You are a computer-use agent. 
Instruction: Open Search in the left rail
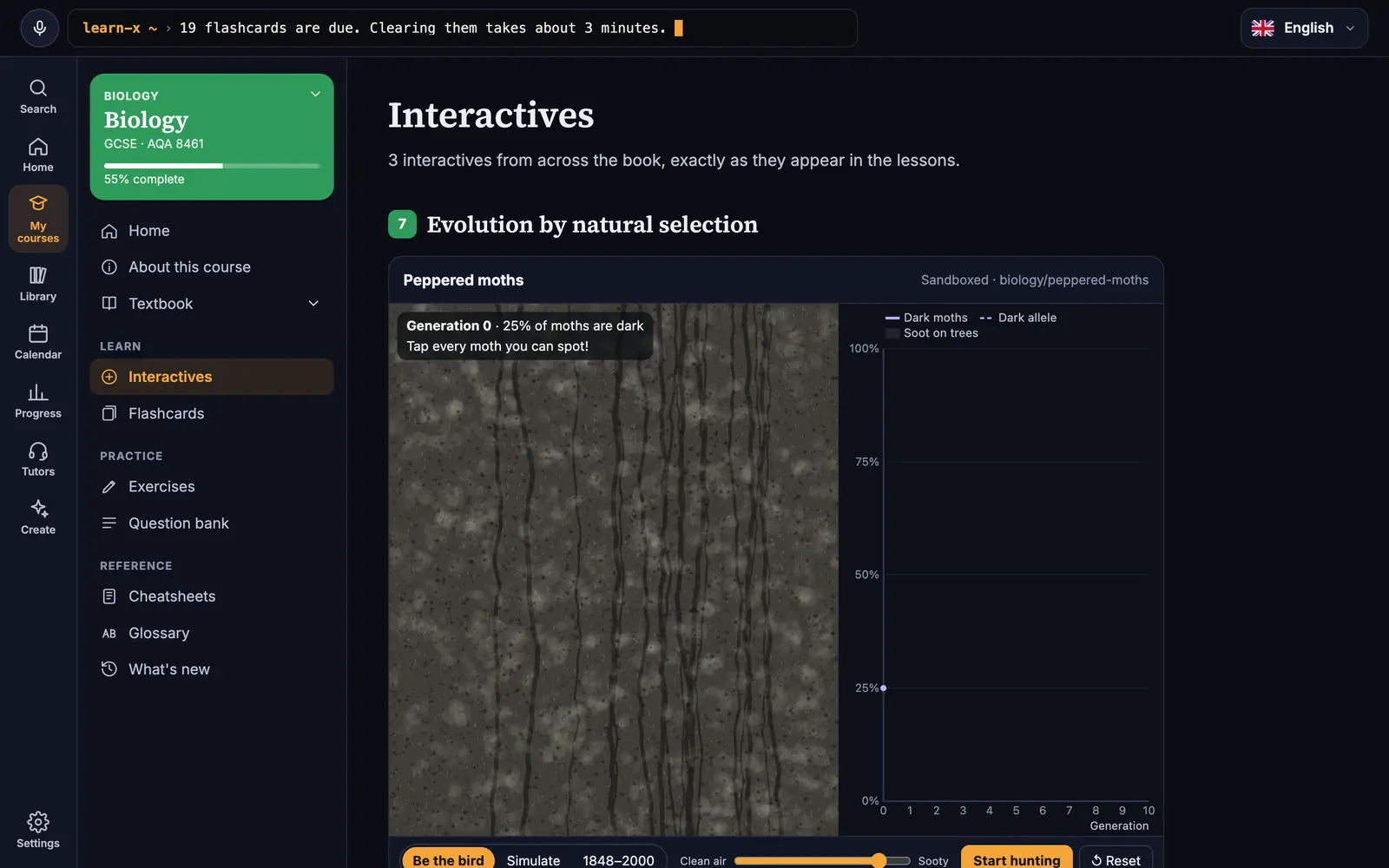tap(38, 96)
